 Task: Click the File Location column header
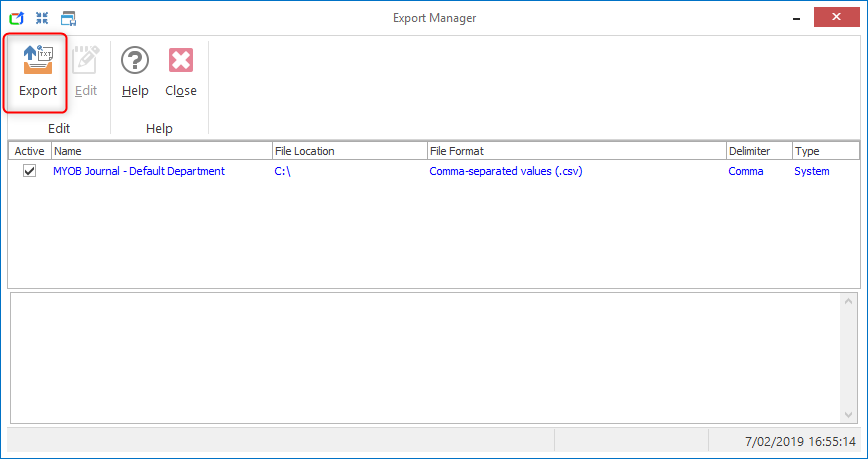(x=348, y=151)
